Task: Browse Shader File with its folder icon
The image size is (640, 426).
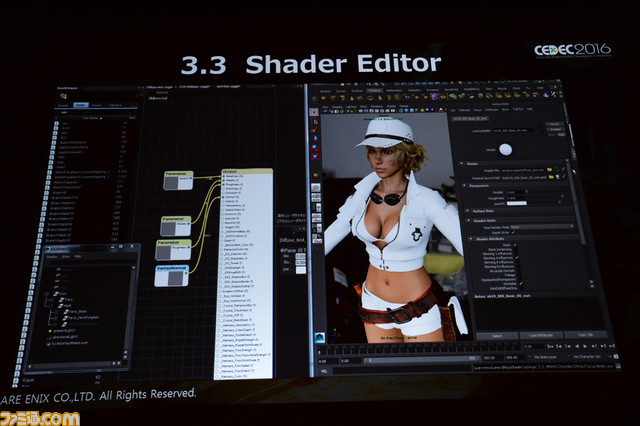Action: 550,169
